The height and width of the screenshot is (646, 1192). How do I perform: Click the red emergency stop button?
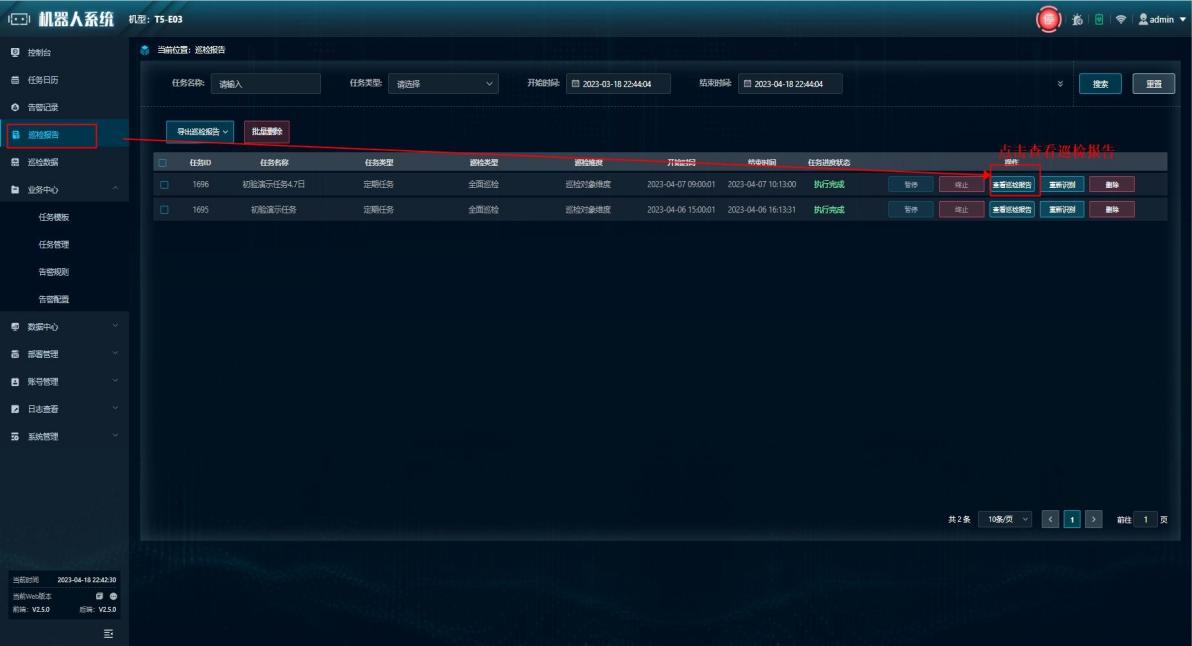click(x=1048, y=19)
